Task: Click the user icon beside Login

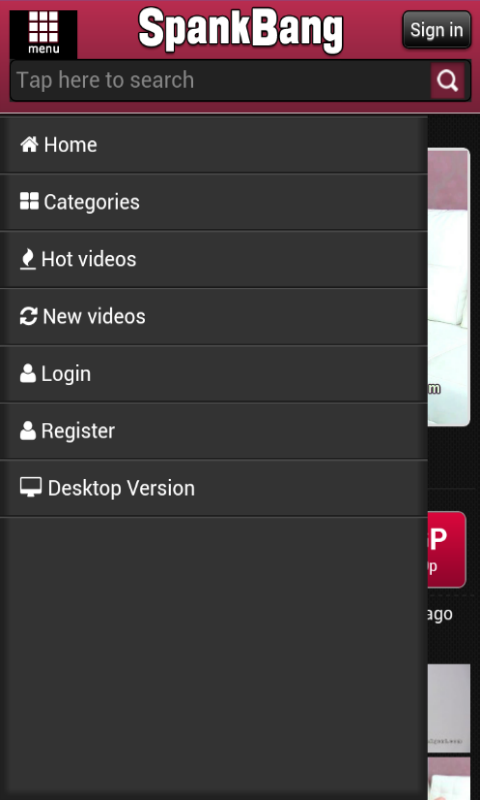Action: pyautogui.click(x=28, y=374)
